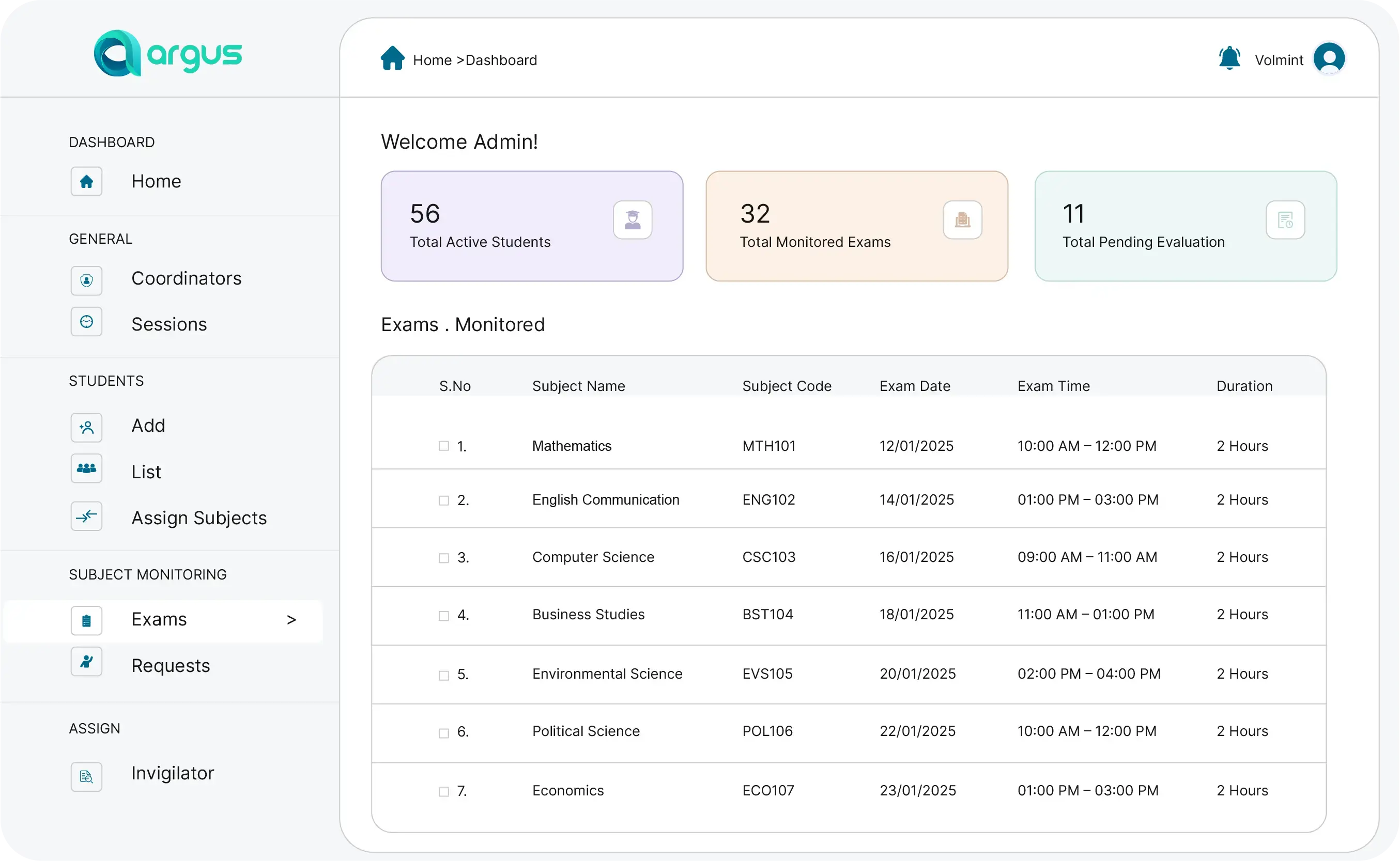This screenshot has height=861, width=1400.
Task: Check the Mathematics row checkbox
Action: 444,446
